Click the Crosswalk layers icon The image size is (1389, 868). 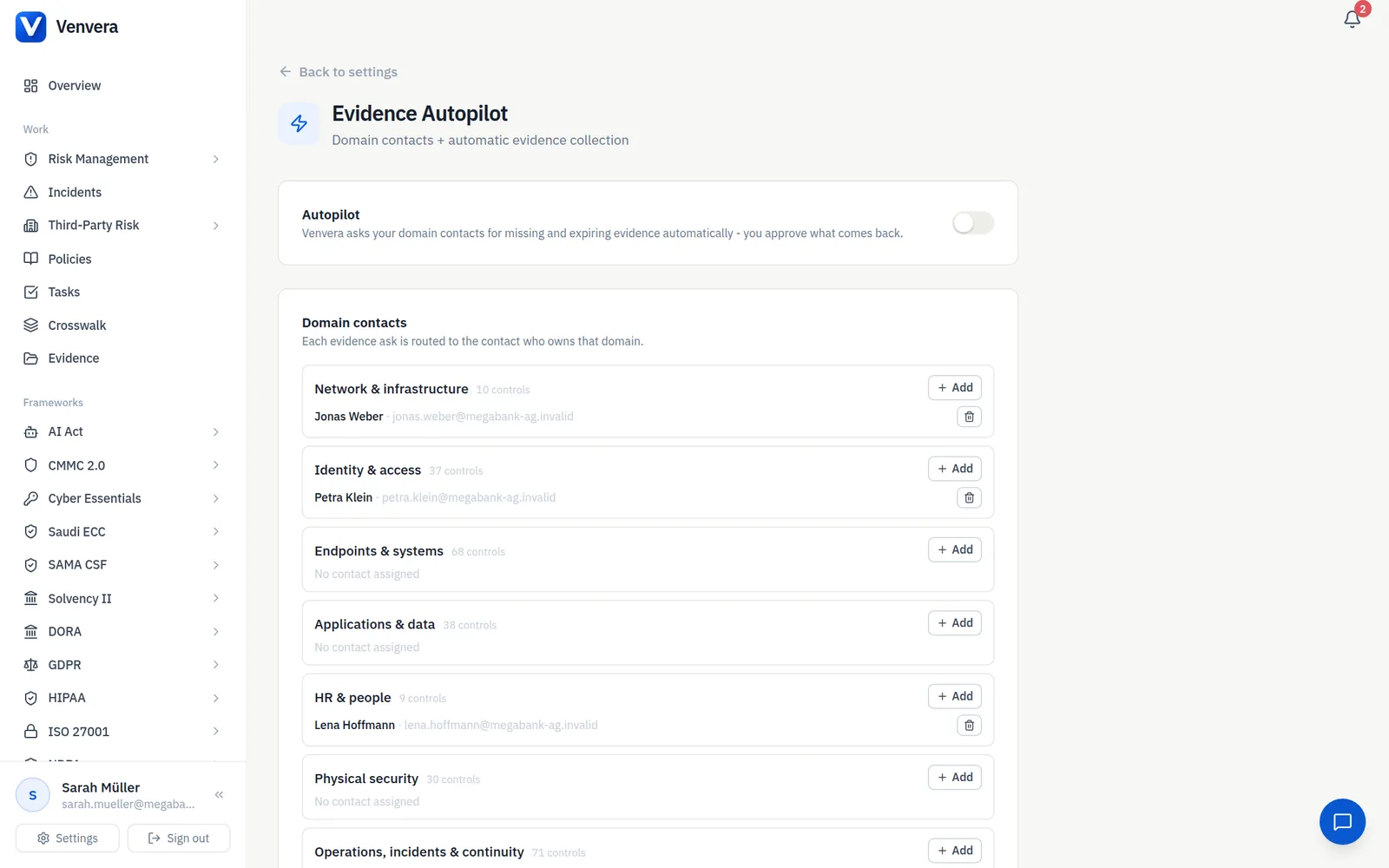point(31,325)
